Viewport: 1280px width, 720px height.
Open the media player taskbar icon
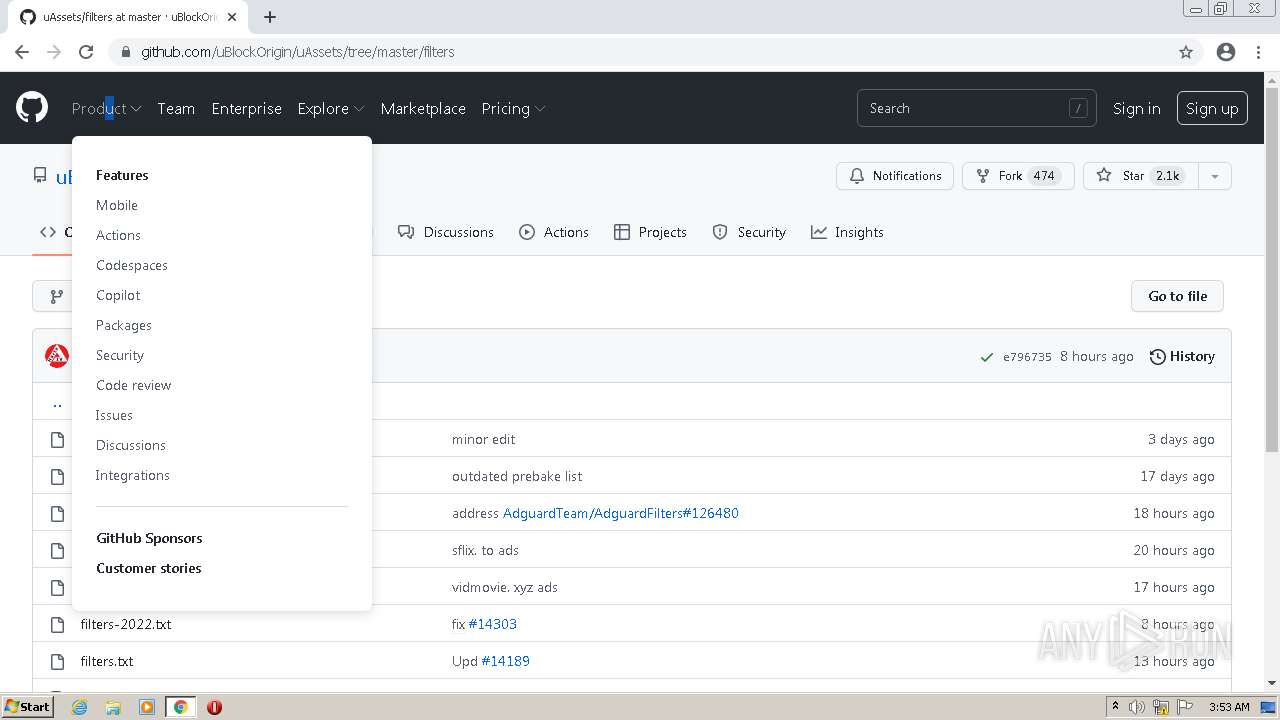tap(146, 707)
